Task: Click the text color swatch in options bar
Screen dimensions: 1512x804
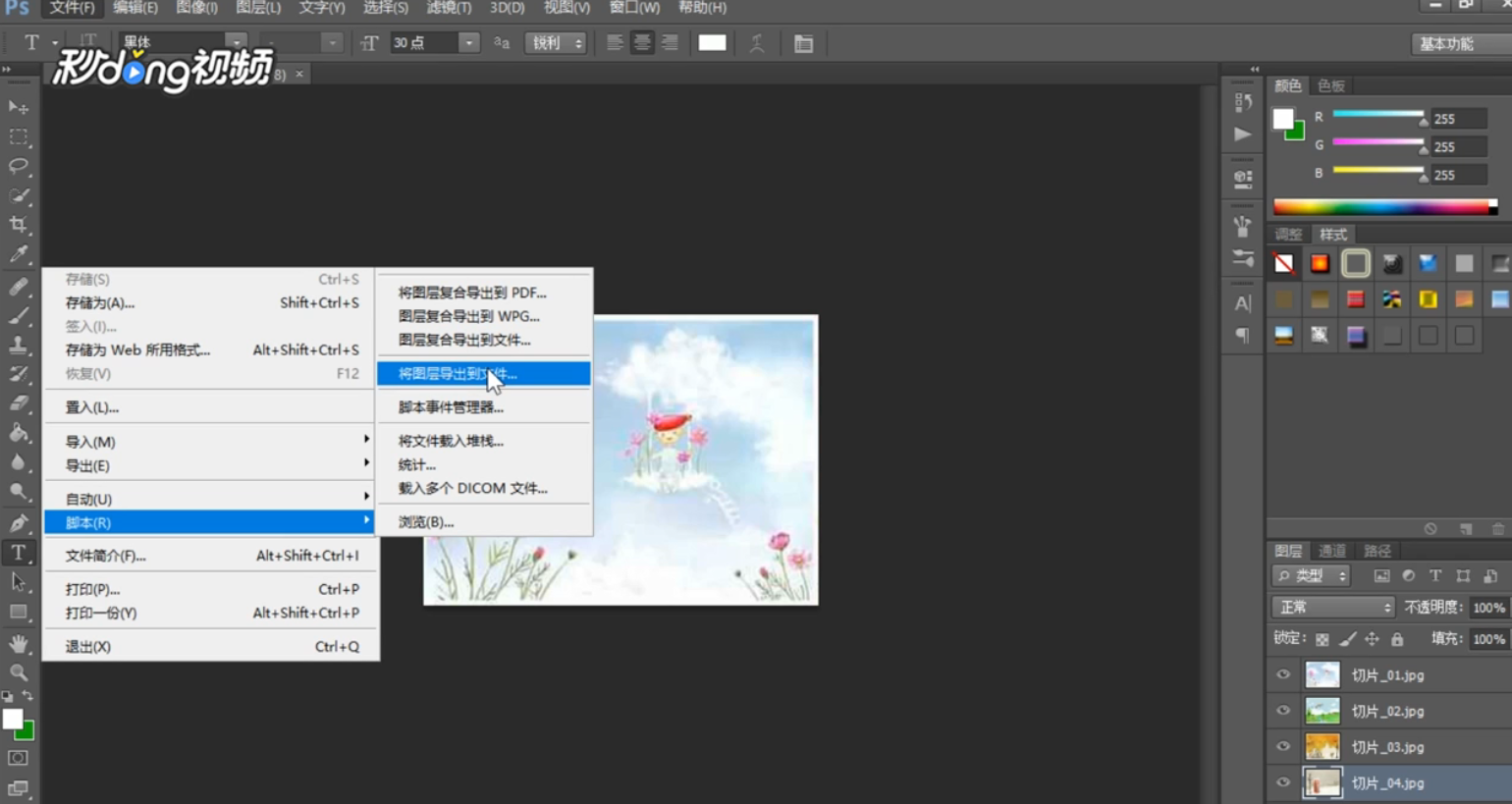Action: pyautogui.click(x=712, y=43)
